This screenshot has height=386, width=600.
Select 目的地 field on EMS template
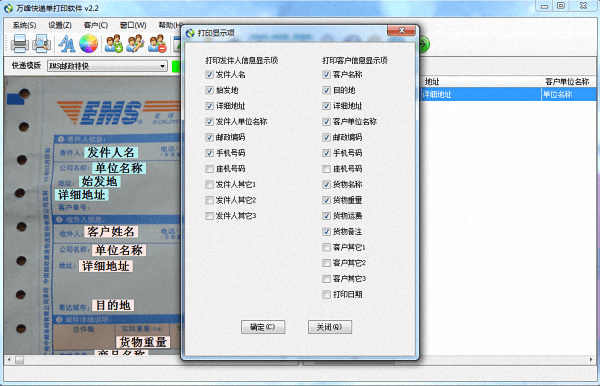pos(113,305)
